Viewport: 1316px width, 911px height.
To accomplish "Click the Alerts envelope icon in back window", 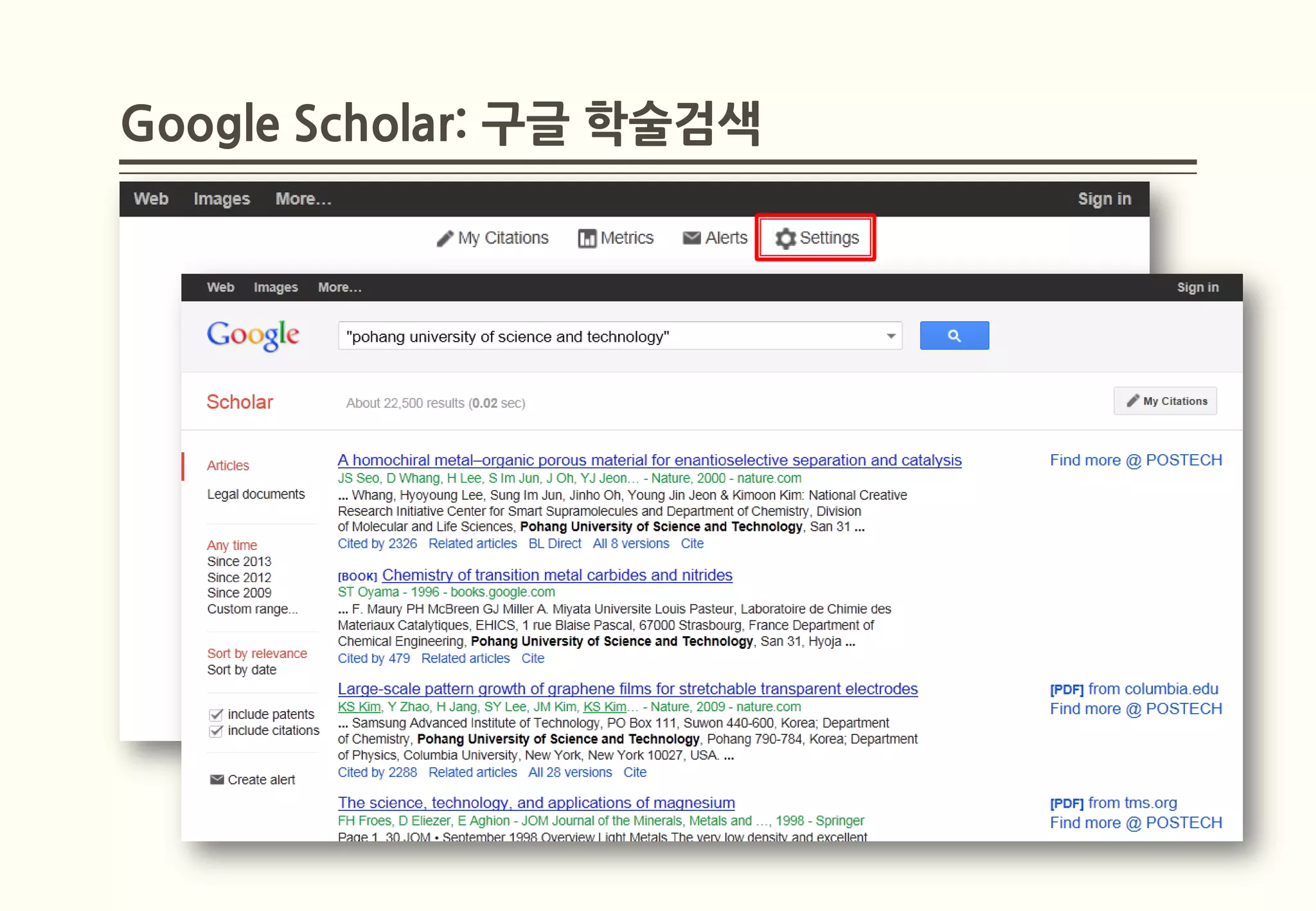I will pyautogui.click(x=691, y=238).
